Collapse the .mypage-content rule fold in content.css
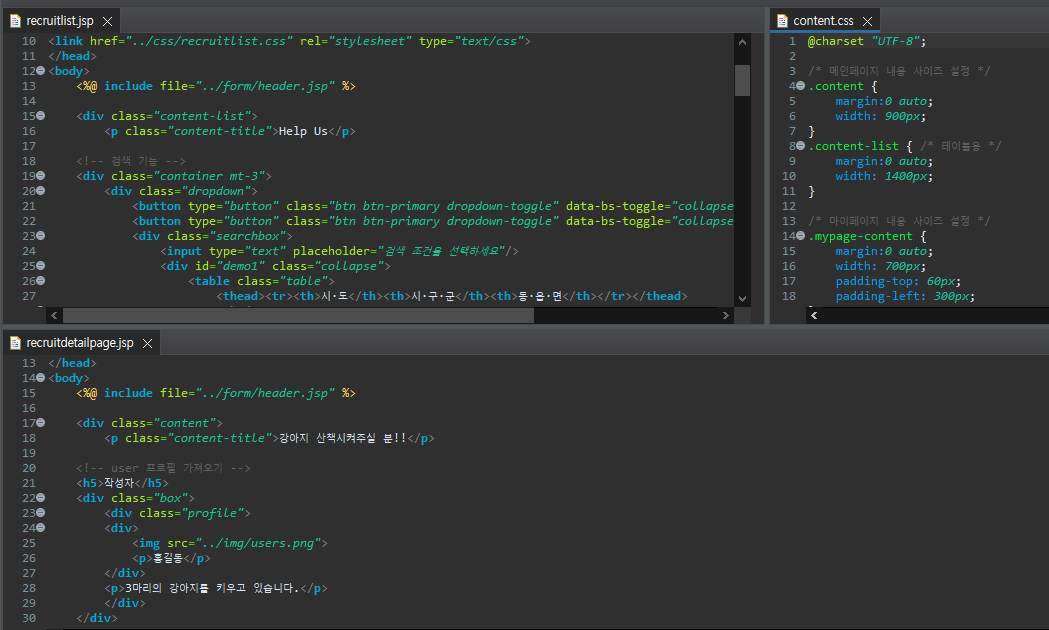This screenshot has height=630, width=1049. tap(801, 235)
